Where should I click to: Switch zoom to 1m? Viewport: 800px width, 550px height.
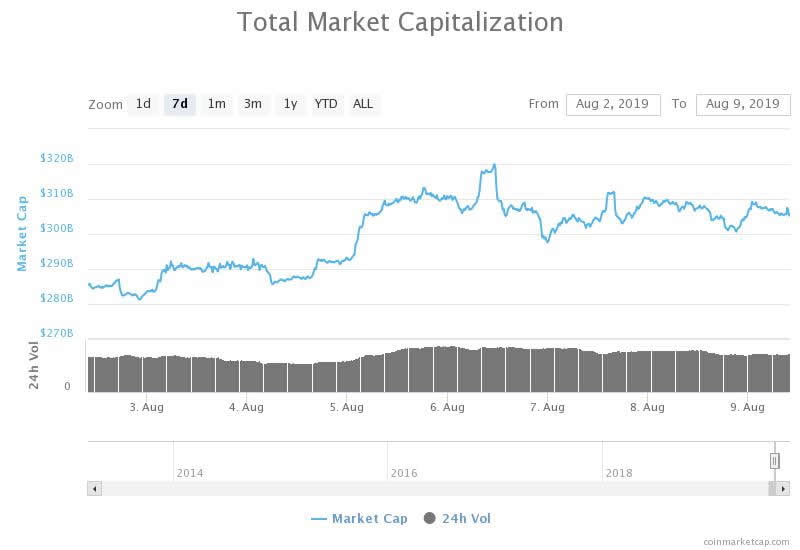pos(216,104)
